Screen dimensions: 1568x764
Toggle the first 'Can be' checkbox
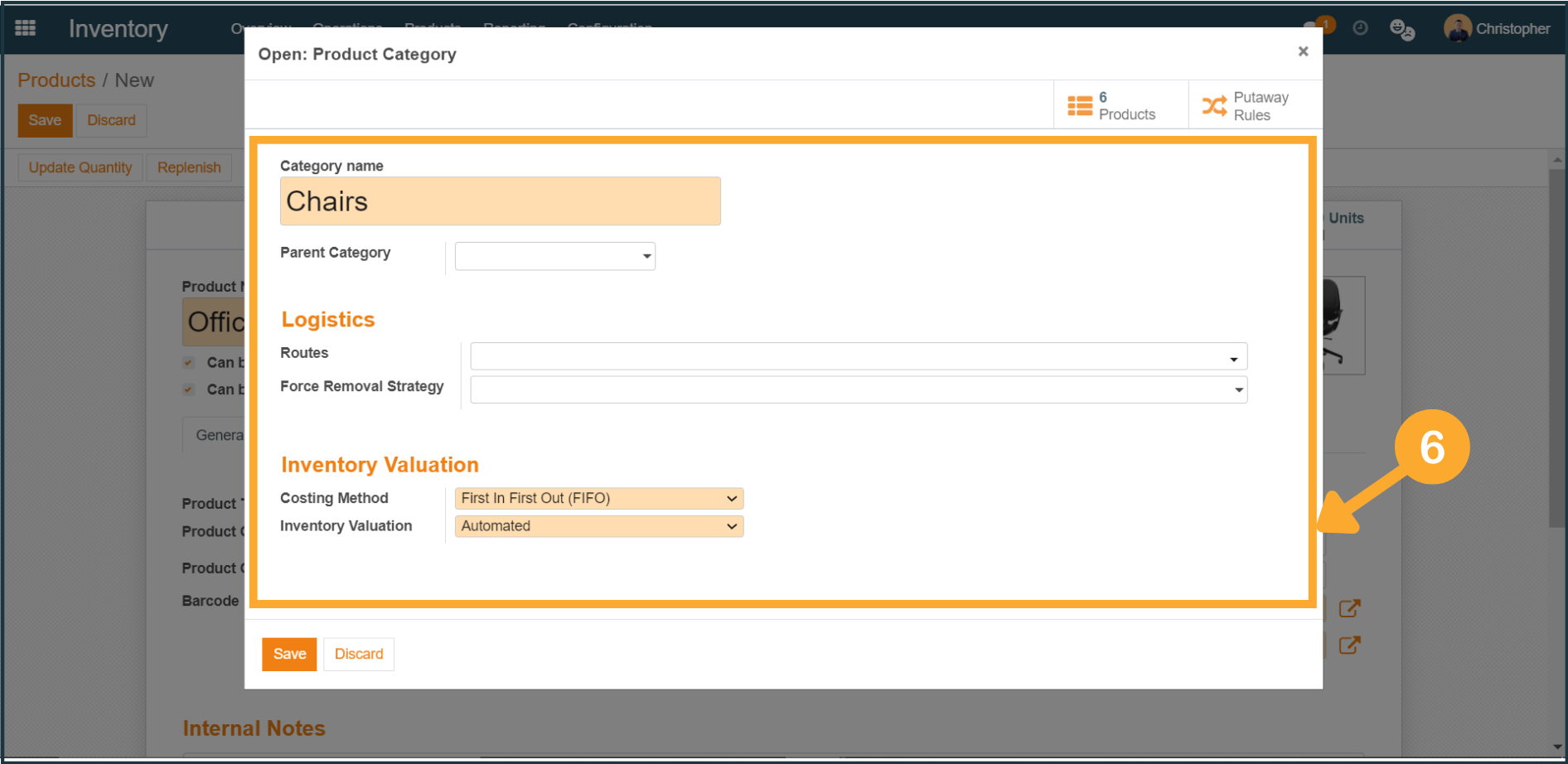189,362
